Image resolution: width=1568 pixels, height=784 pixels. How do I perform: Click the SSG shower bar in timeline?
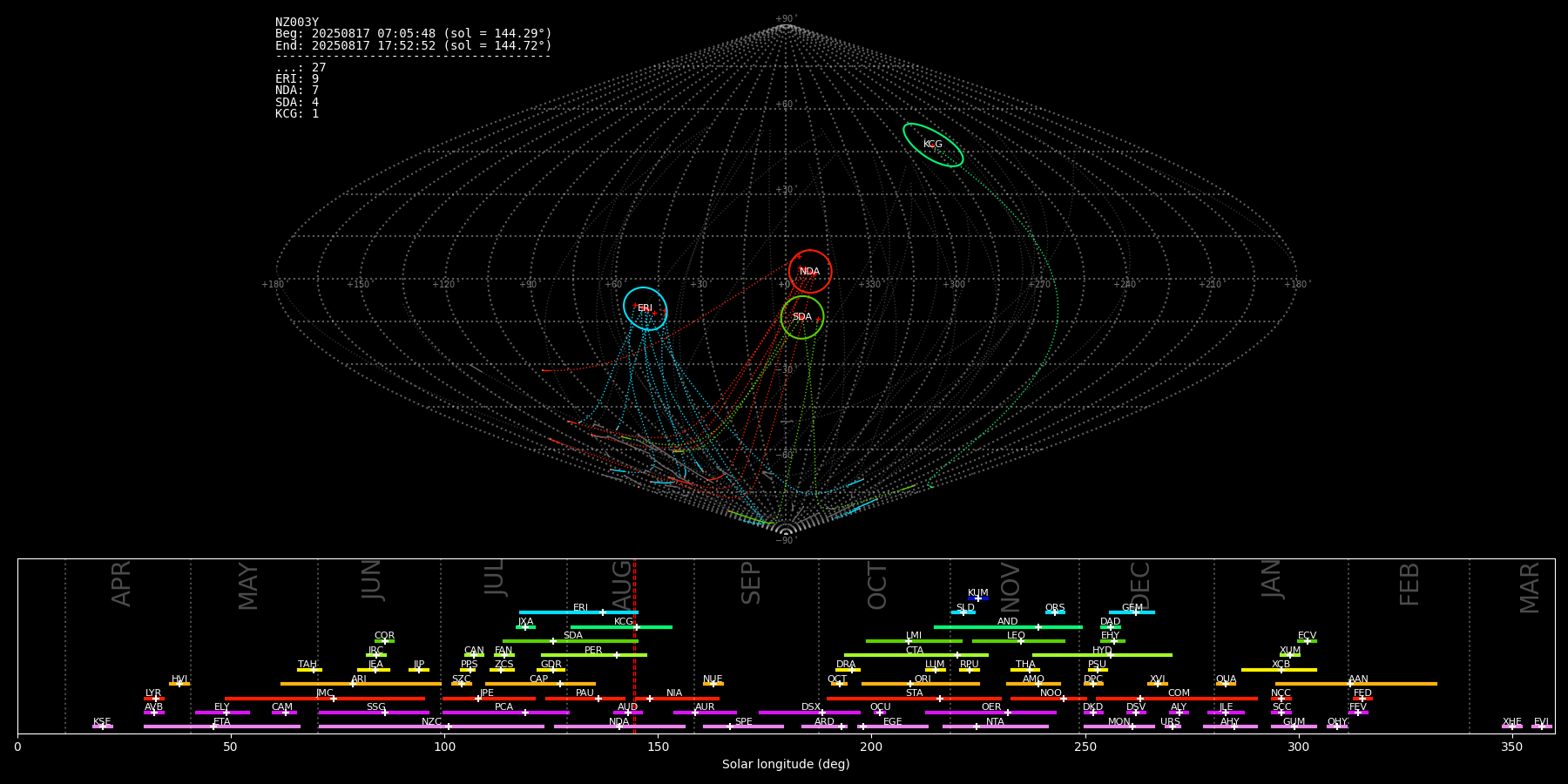[374, 713]
